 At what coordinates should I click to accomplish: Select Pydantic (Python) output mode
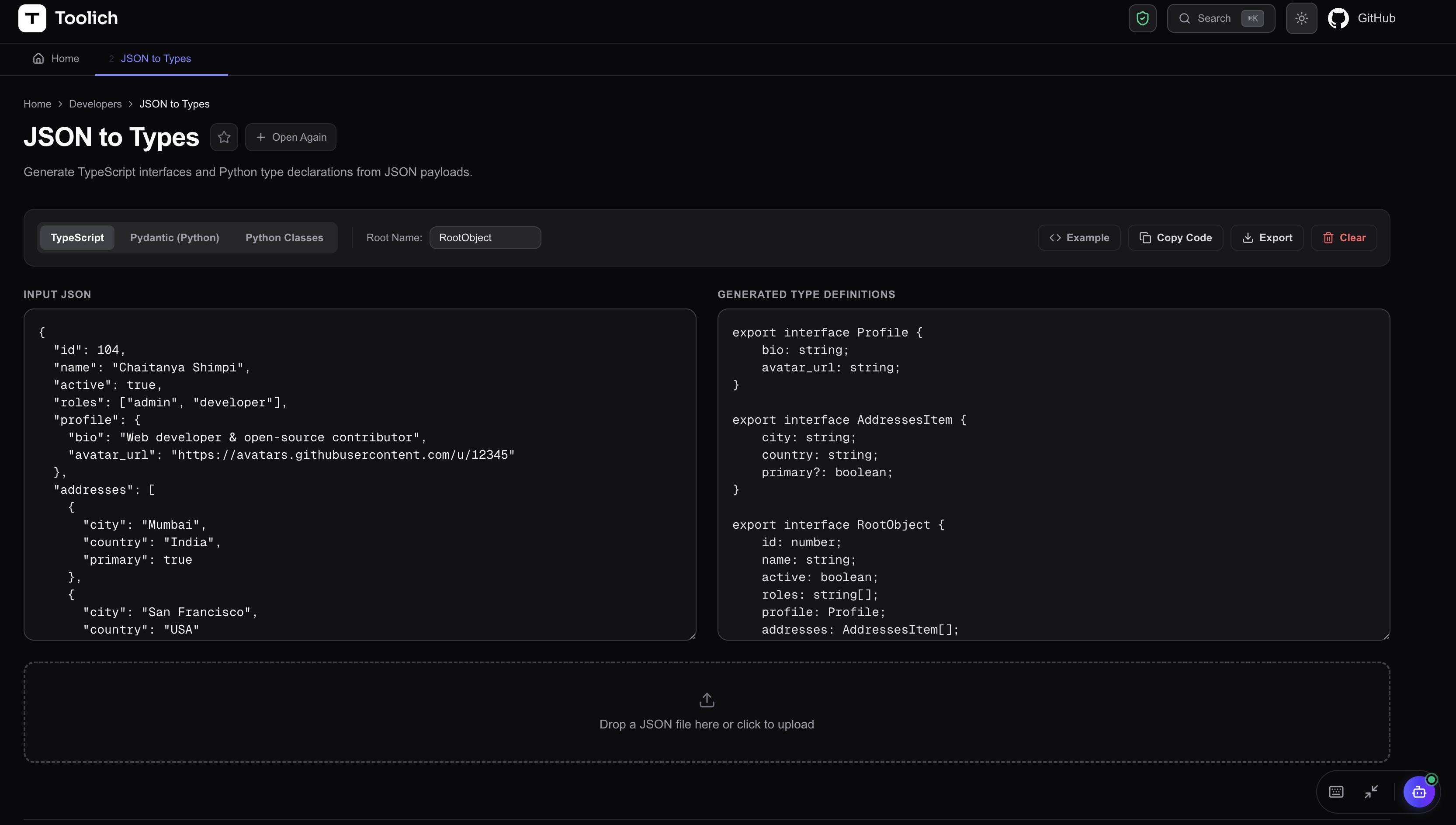pos(174,237)
